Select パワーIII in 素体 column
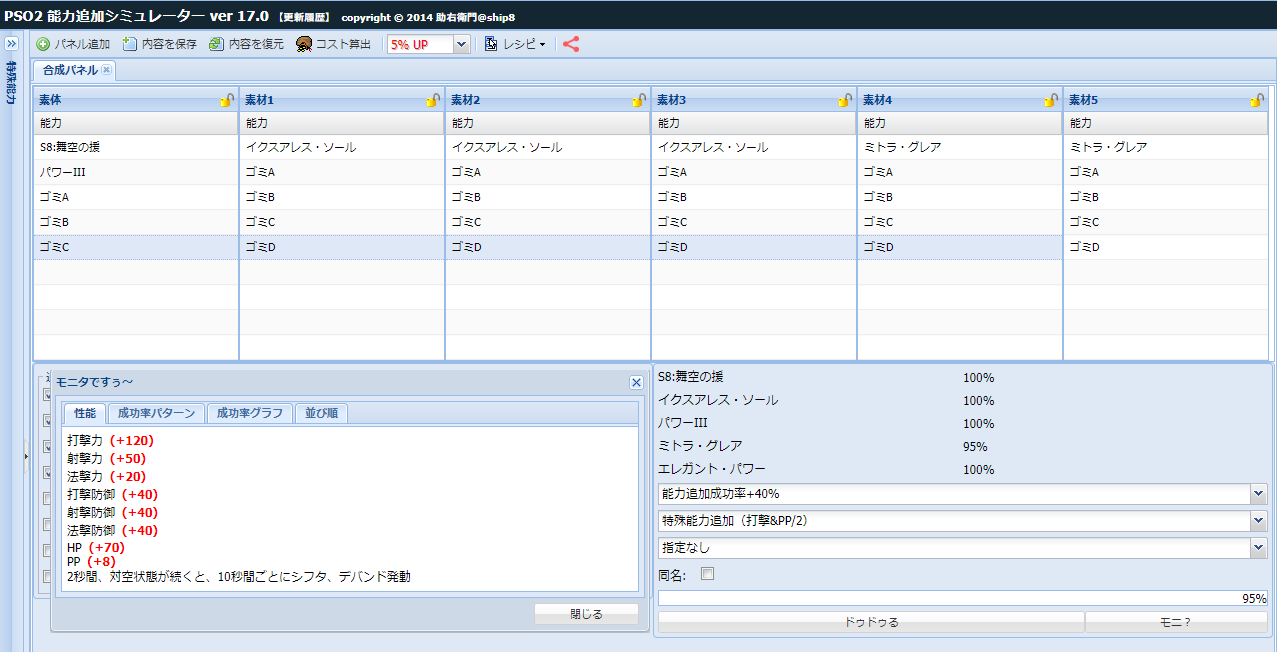This screenshot has width=1277, height=652. [136, 172]
